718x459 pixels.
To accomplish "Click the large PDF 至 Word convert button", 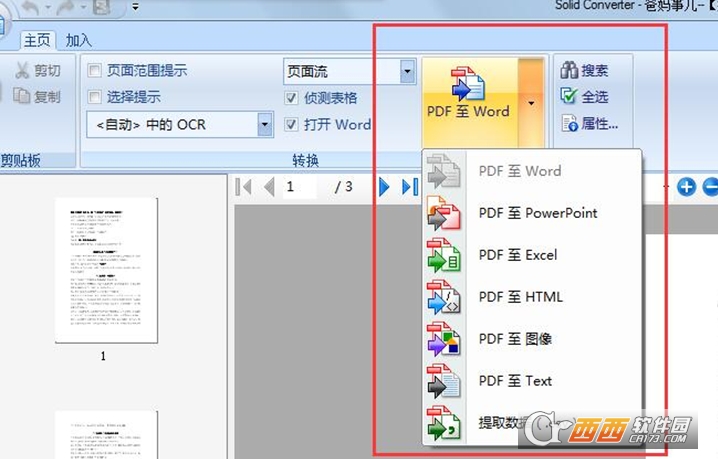I will [470, 102].
